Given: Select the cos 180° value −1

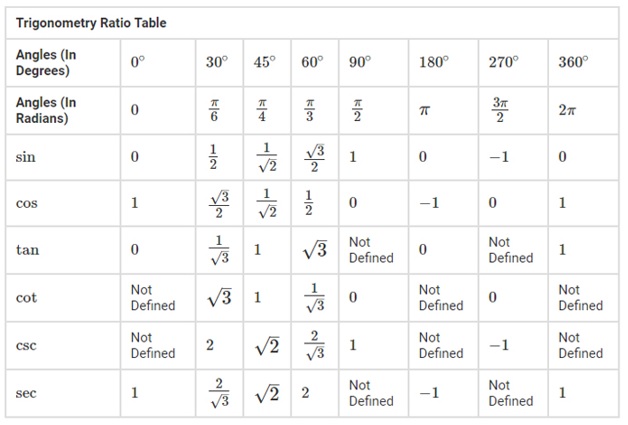Looking at the screenshot, I should pos(429,203).
